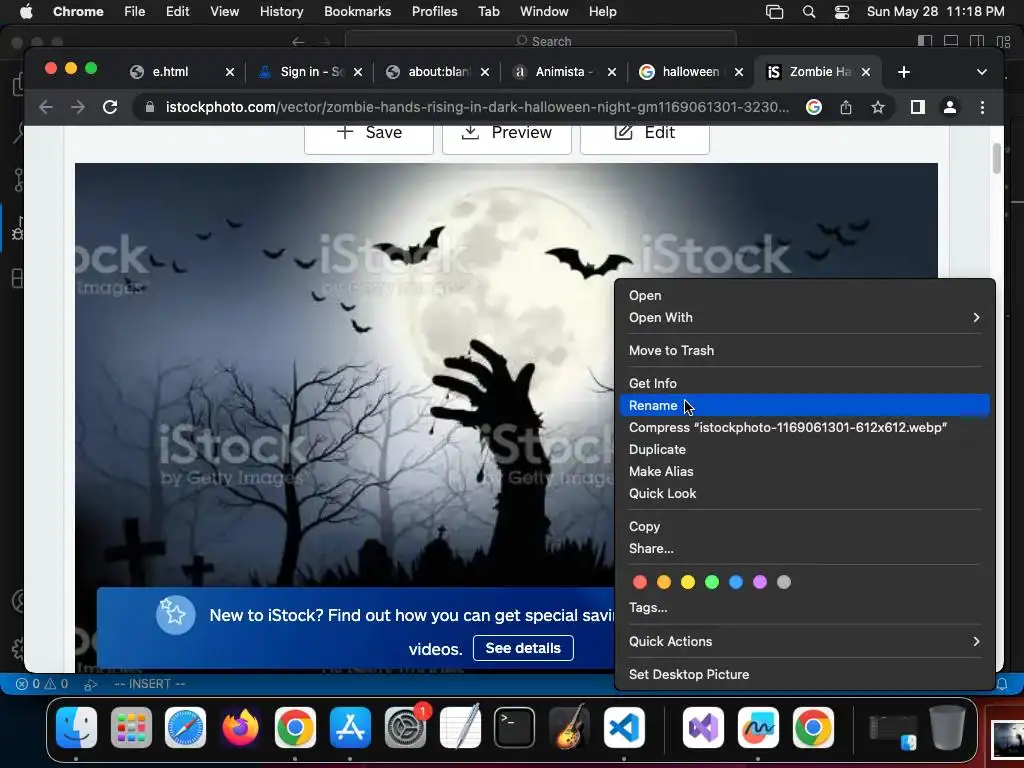This screenshot has width=1024, height=768.
Task: Click the page vertical scrollbar thumb
Action: click(997, 158)
